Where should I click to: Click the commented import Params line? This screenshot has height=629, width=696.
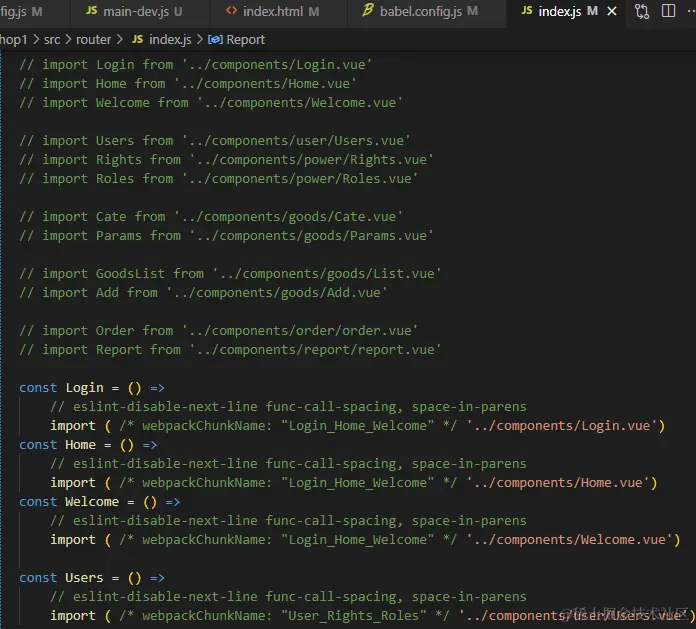pyautogui.click(x=226, y=236)
